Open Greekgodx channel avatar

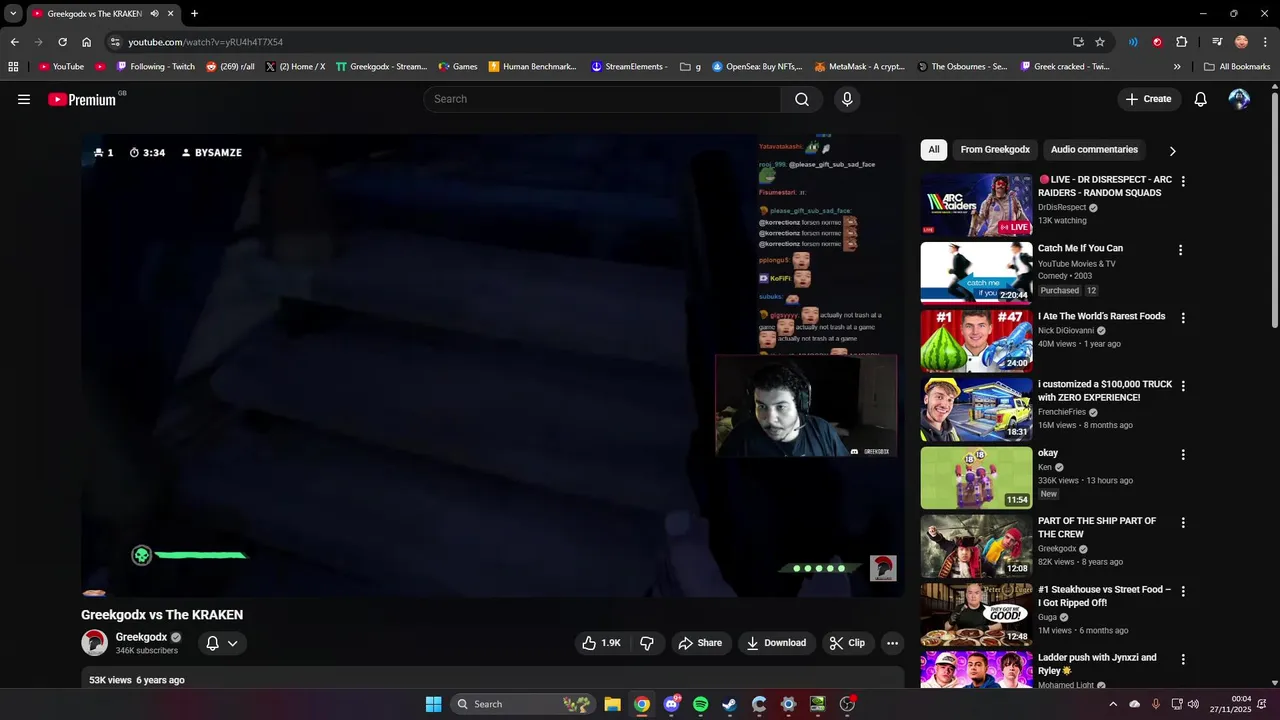click(x=94, y=643)
